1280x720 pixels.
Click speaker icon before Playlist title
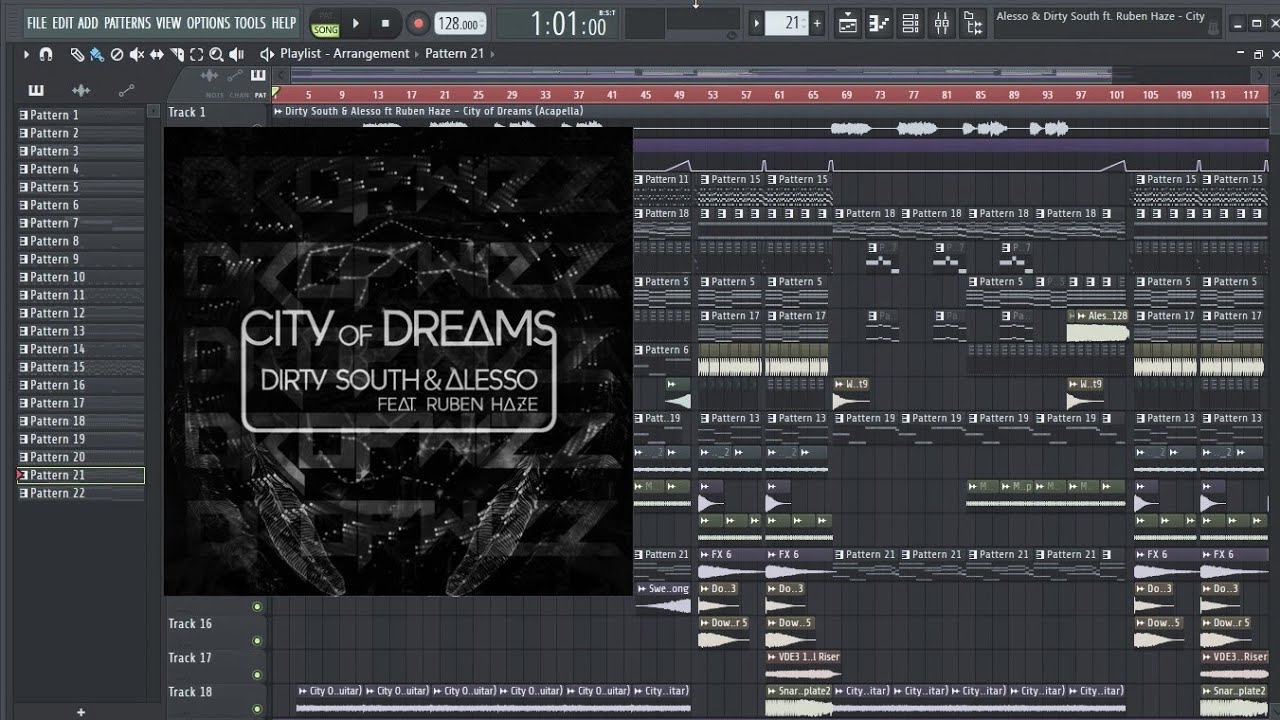[x=267, y=54]
